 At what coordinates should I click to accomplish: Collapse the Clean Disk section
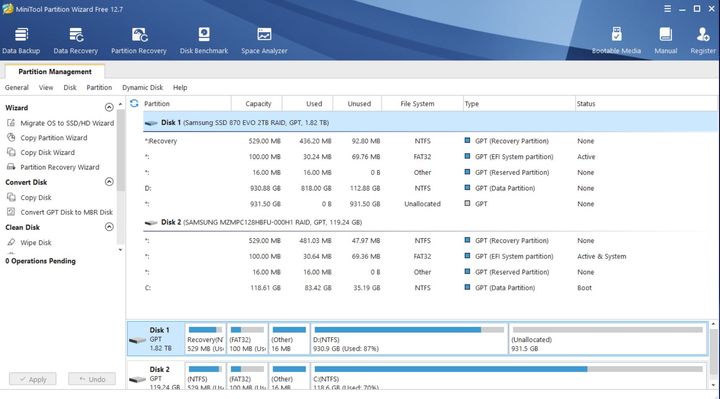[x=109, y=227]
